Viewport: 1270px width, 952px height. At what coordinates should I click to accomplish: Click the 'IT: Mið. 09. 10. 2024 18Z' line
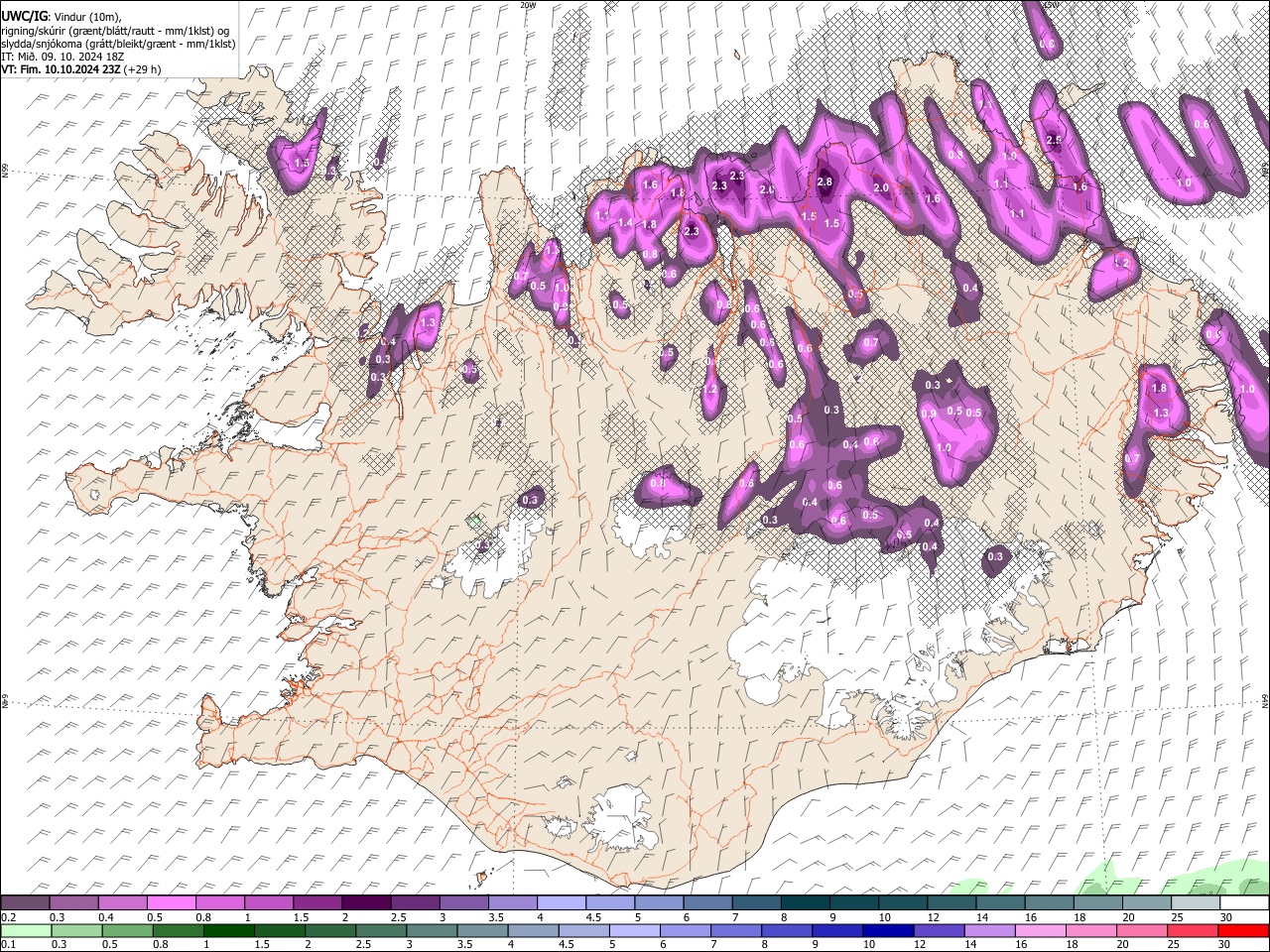click(63, 57)
